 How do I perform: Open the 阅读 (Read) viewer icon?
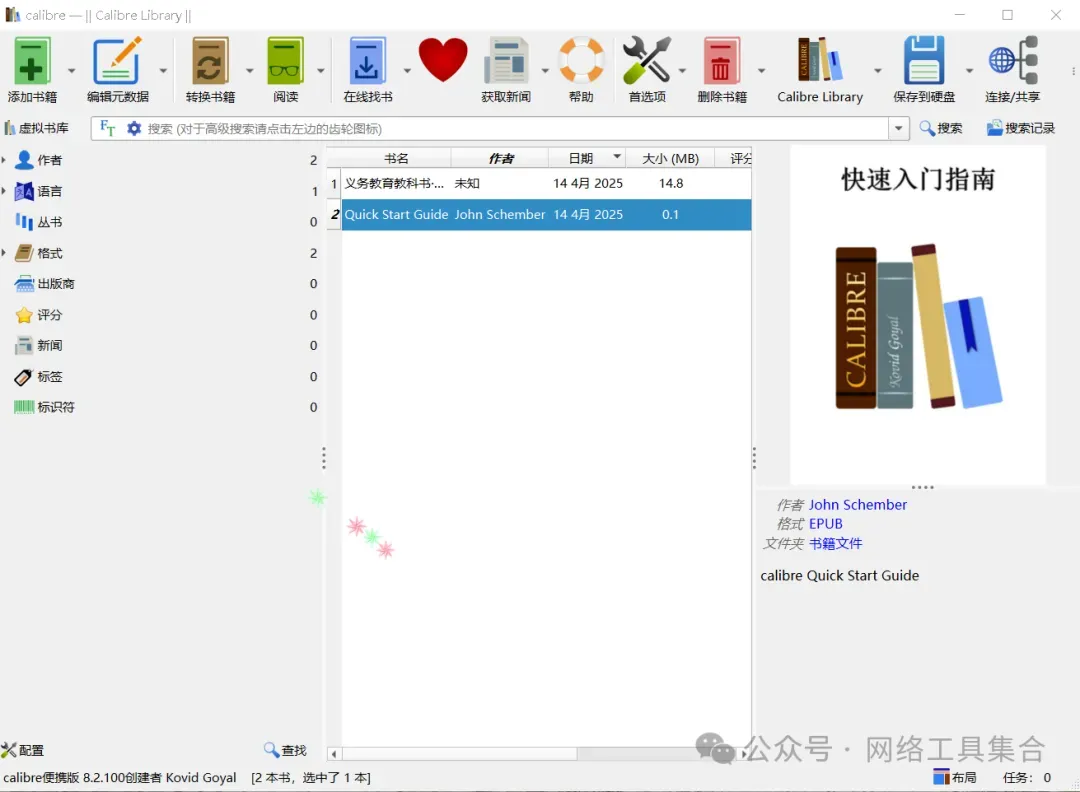(285, 62)
